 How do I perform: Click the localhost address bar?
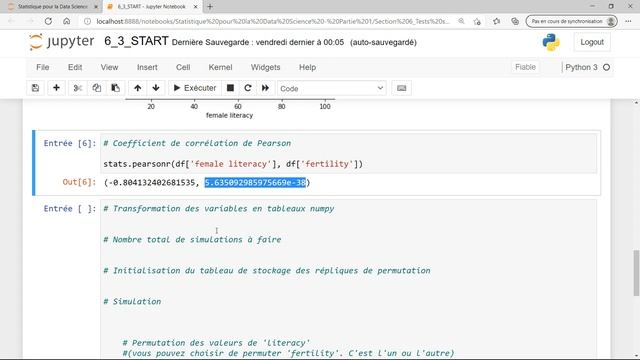273,21
